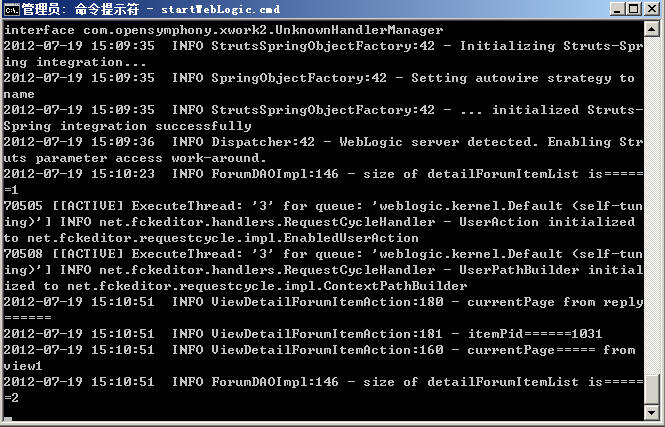
Task: Click the vertical scrollbar thumb
Action: point(651,390)
